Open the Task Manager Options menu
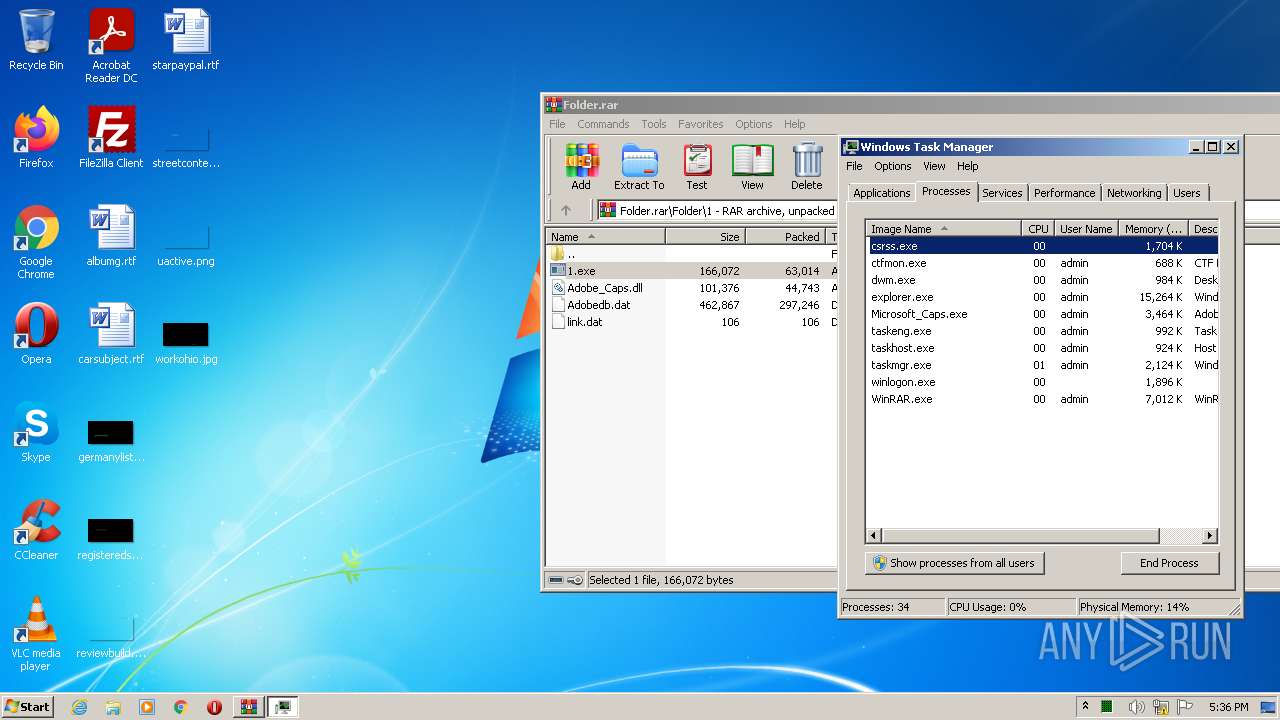This screenshot has height=720, width=1280. click(893, 166)
